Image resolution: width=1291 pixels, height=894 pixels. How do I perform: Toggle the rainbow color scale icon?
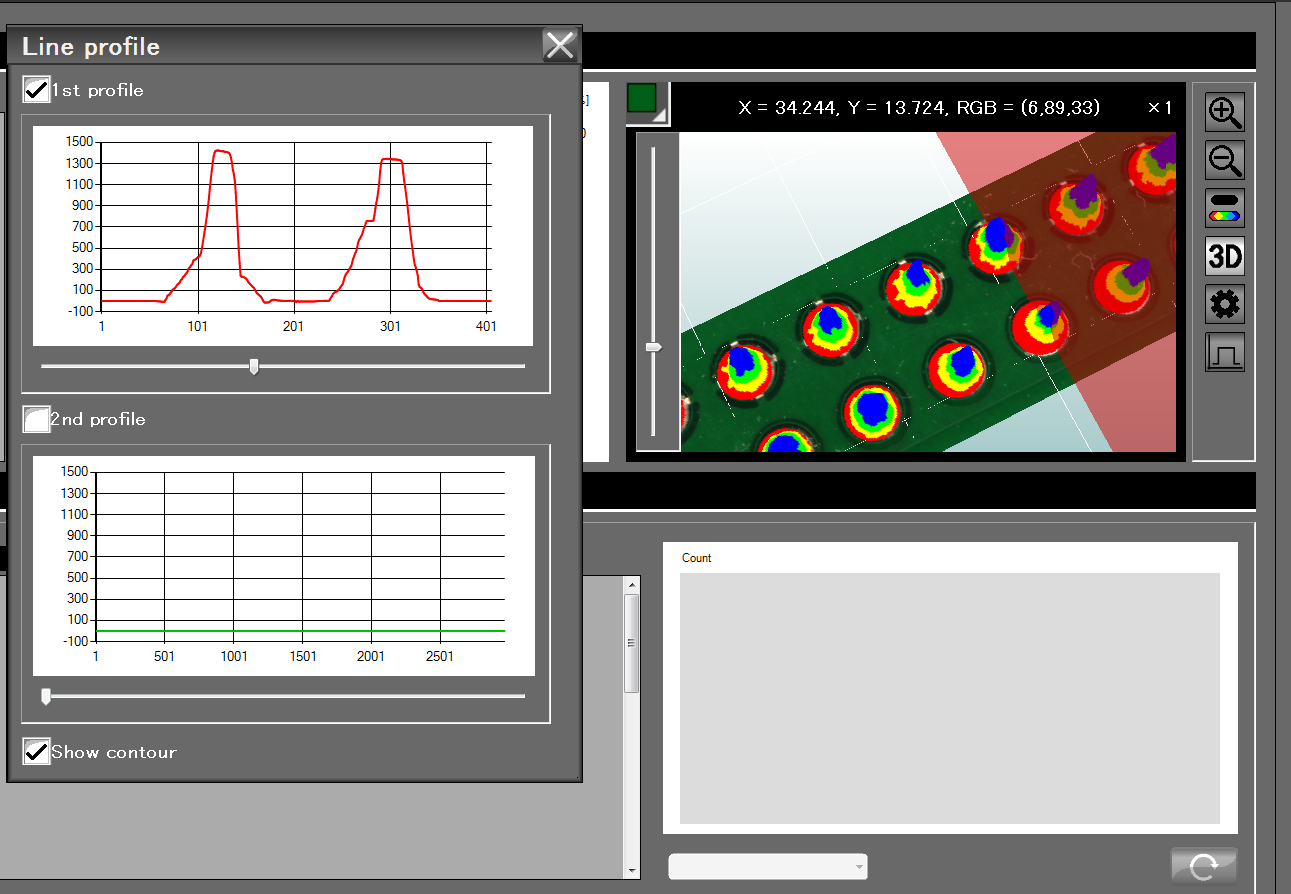pos(1225,207)
